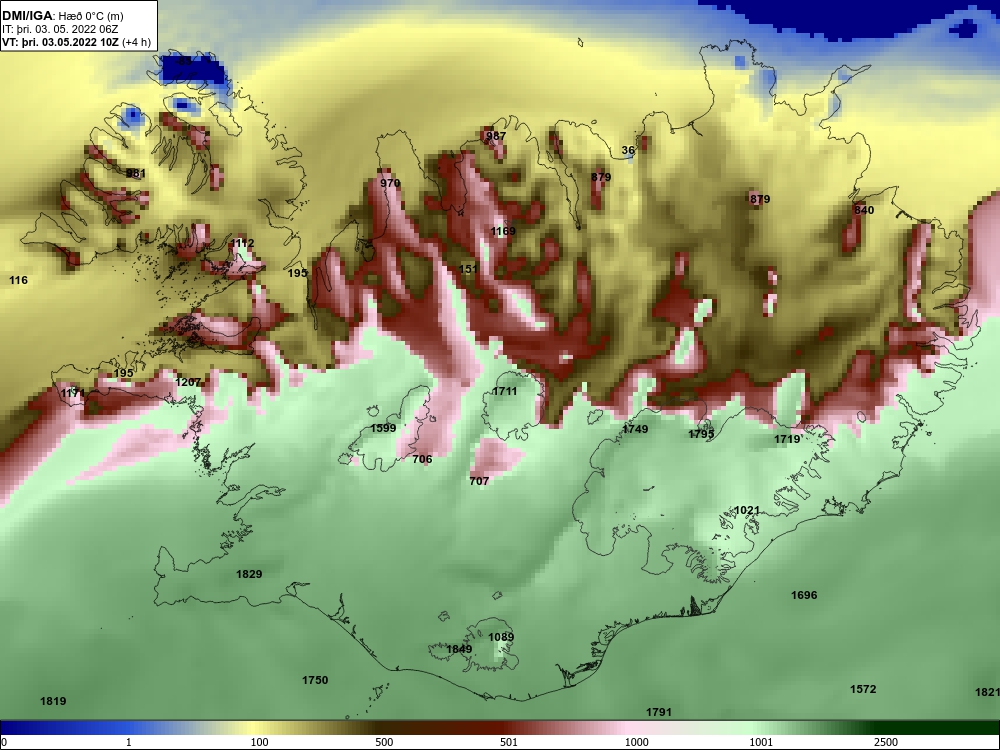The height and width of the screenshot is (750, 1000).
Task: Click the map value 1696
Action: click(x=804, y=595)
